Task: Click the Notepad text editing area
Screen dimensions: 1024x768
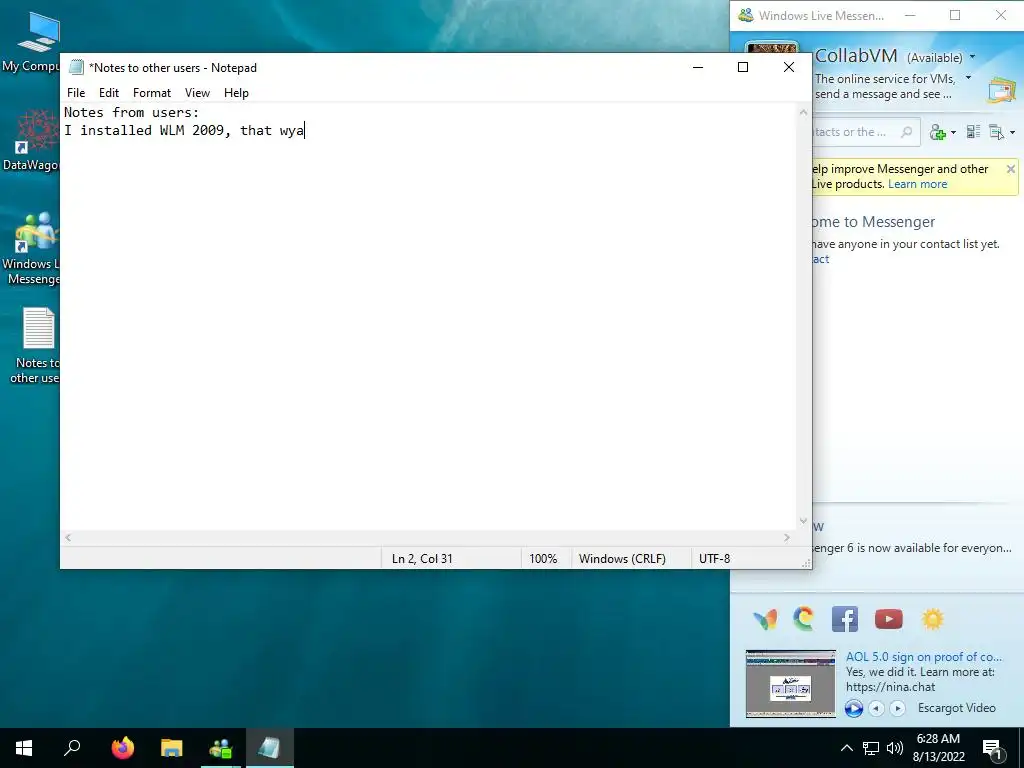Action: (428, 317)
